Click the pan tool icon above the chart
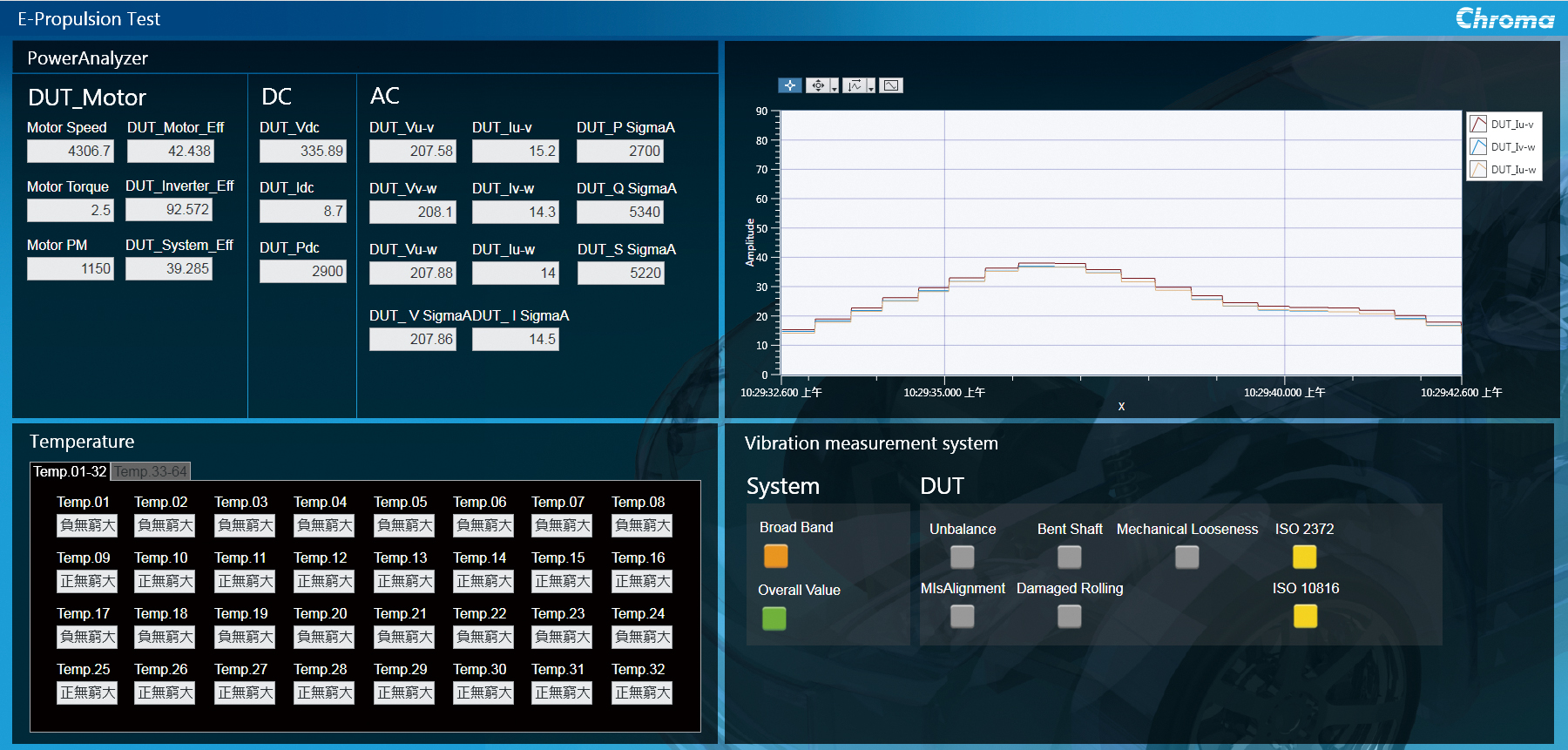Image resolution: width=1568 pixels, height=750 pixels. click(817, 85)
